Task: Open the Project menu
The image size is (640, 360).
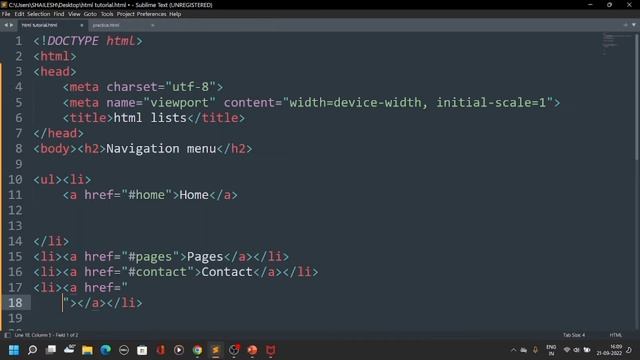Action: pos(125,14)
